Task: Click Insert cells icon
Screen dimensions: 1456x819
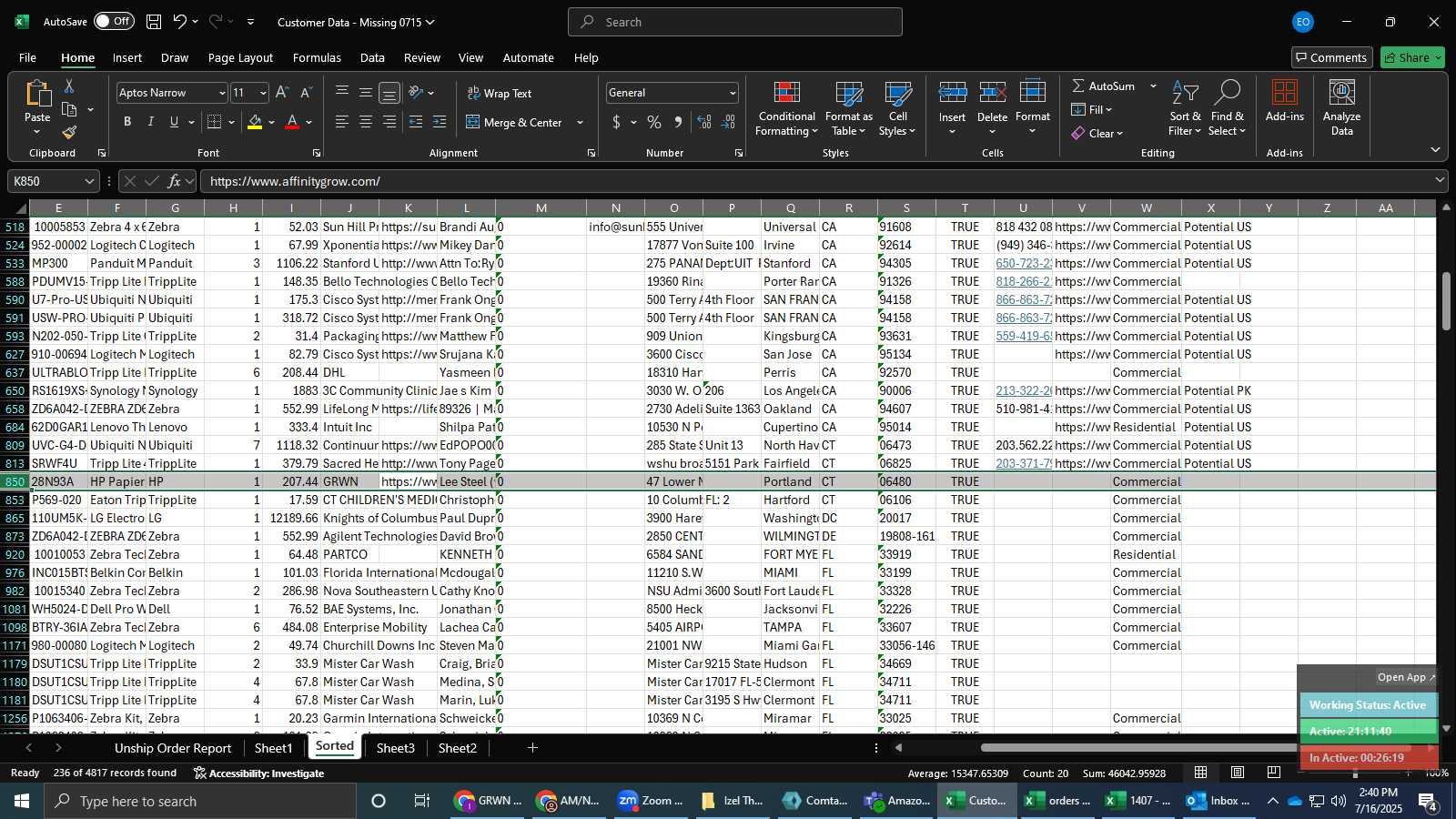Action: pos(953,93)
